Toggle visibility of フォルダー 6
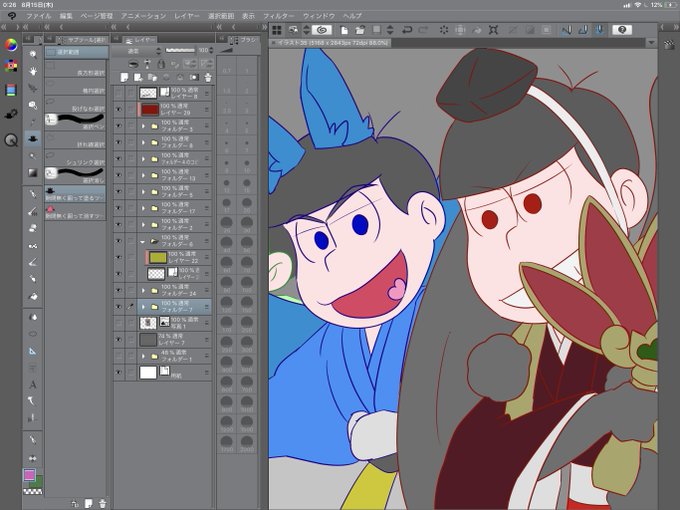This screenshot has width=680, height=510. pos(119,241)
